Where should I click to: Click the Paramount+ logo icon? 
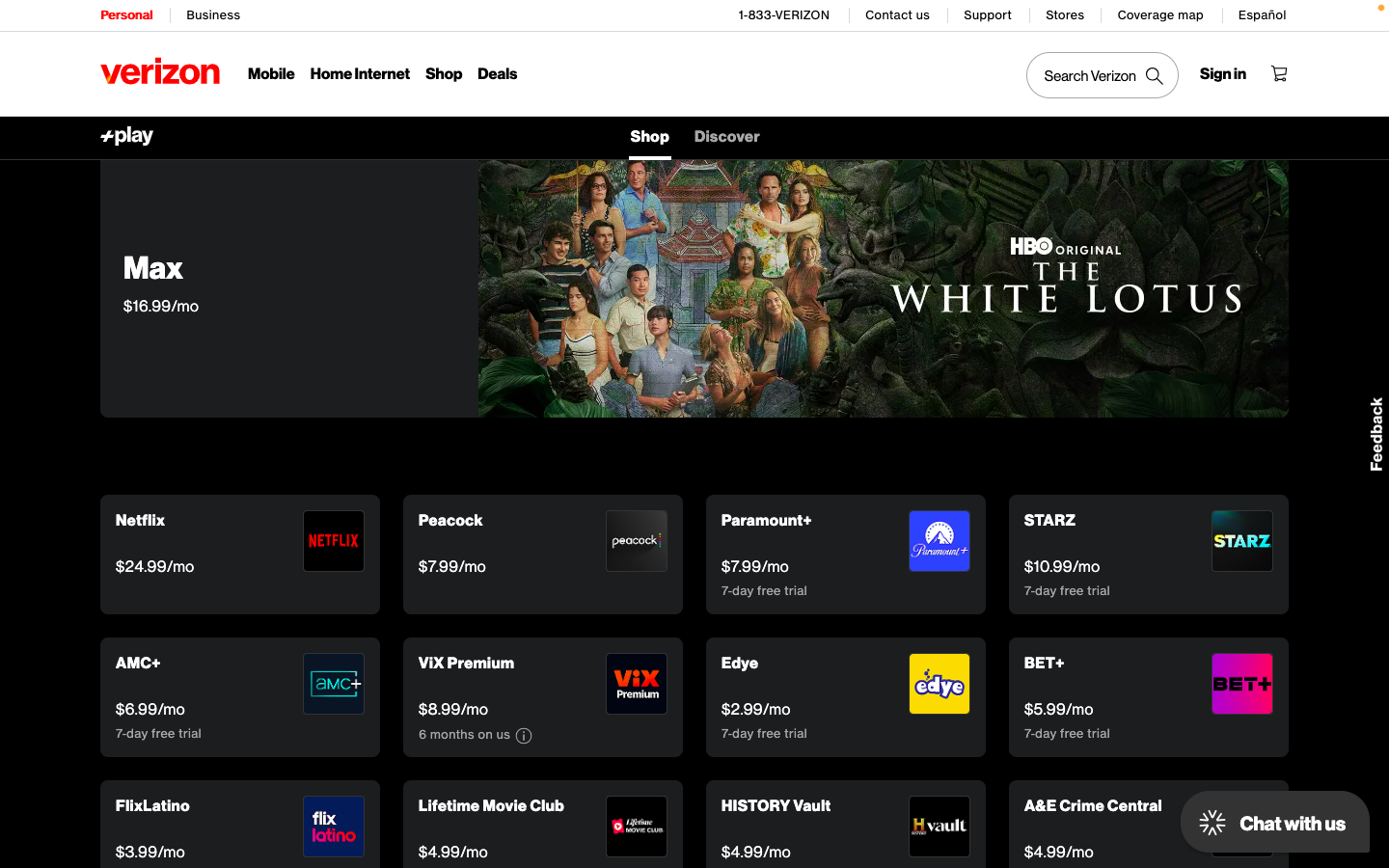[x=940, y=541]
